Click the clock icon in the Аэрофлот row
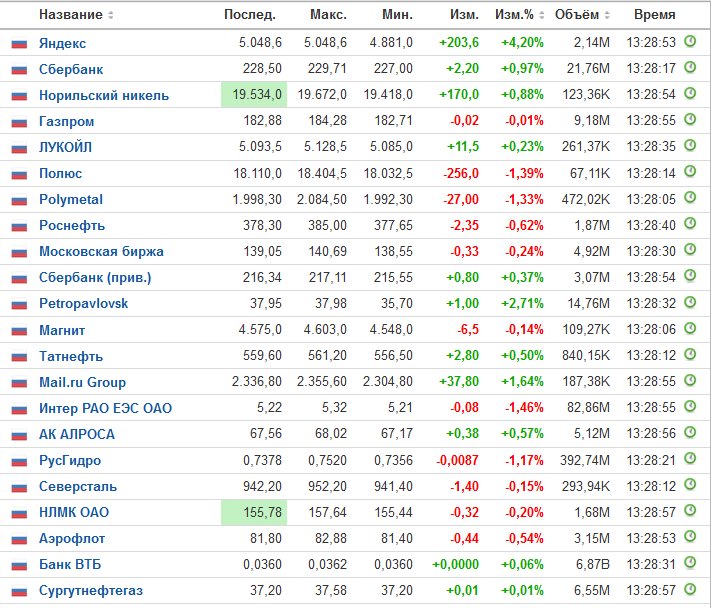The height and width of the screenshot is (608, 711). 690,537
